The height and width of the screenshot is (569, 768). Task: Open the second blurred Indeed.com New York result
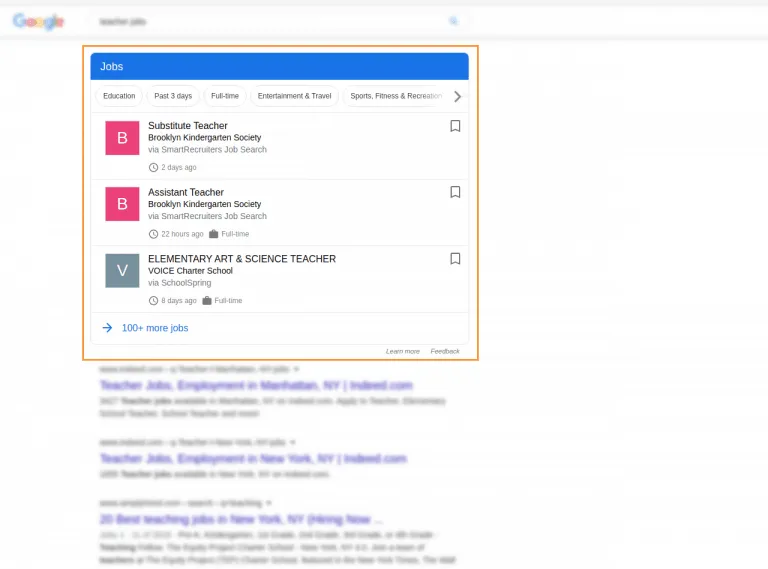tap(253, 459)
